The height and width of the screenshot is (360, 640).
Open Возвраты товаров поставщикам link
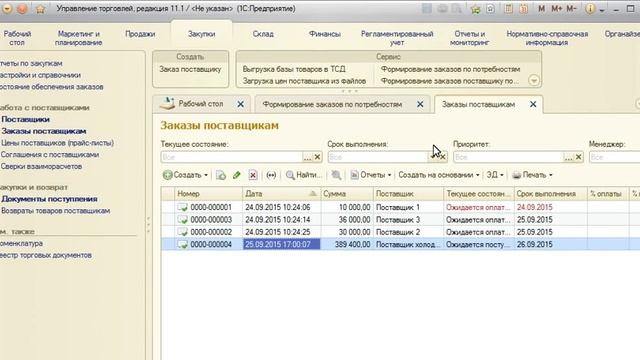56,211
